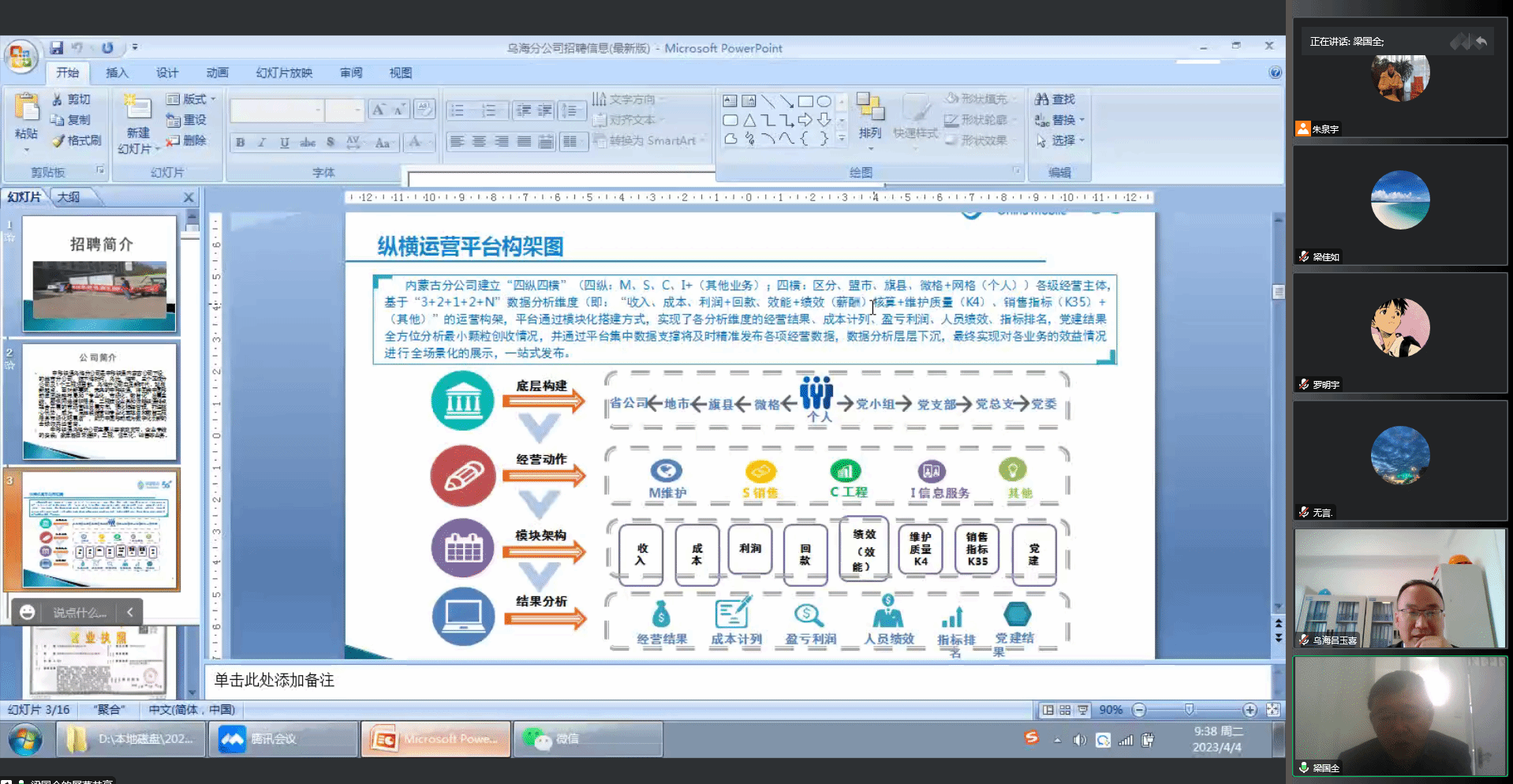Open Tencent Meeting from the taskbar
The height and width of the screenshot is (784, 1513).
click(282, 739)
